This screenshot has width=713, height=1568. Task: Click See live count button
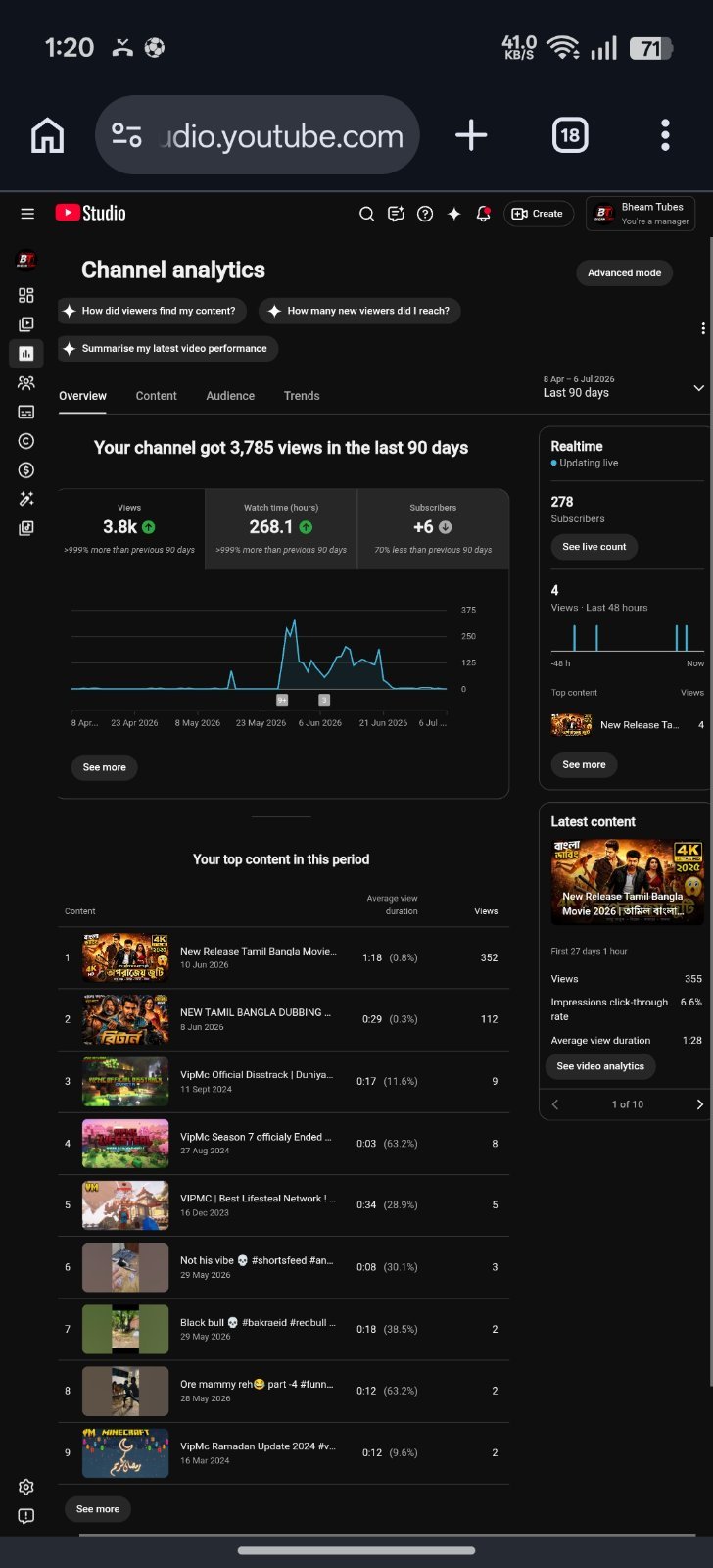[594, 547]
